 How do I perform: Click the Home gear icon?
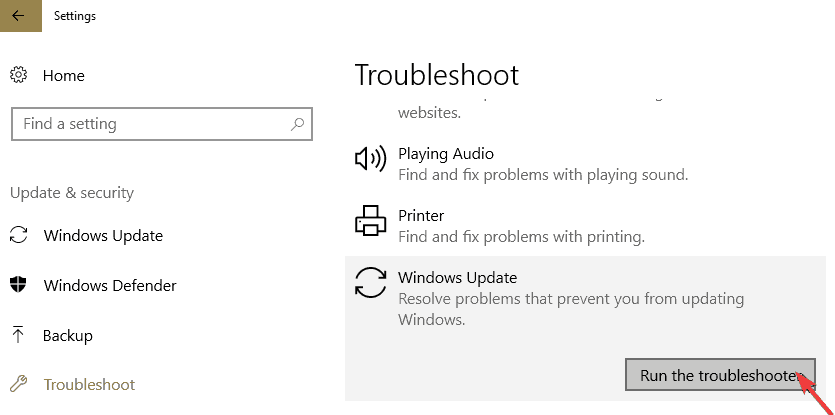18,75
